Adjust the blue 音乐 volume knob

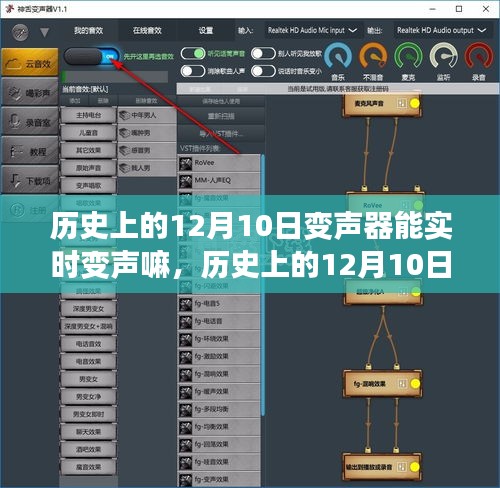(338, 57)
